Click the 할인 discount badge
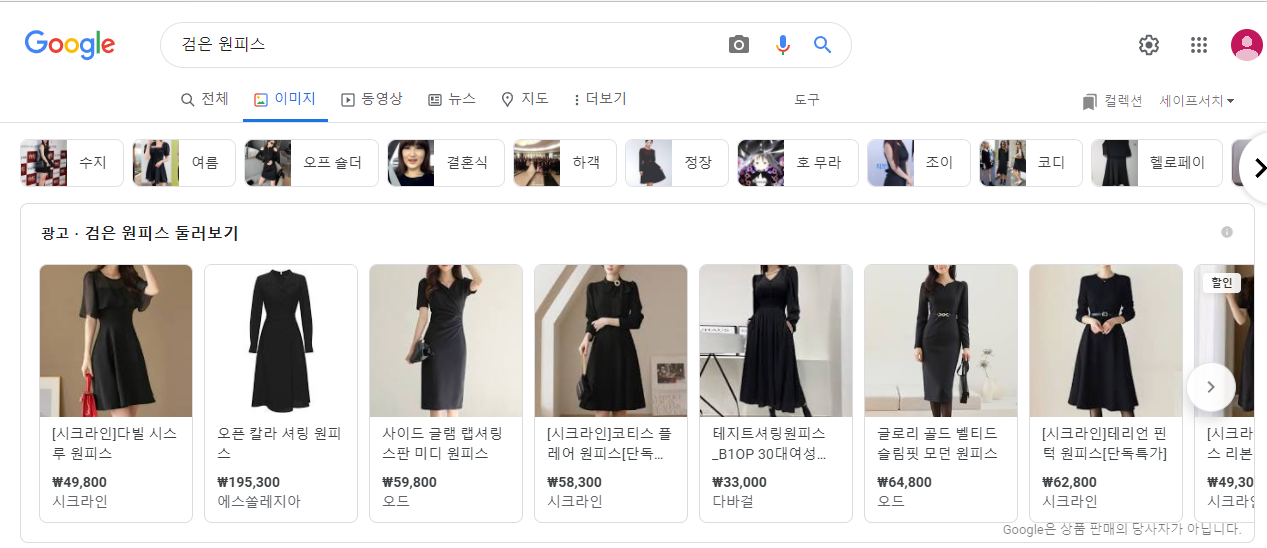The image size is (1267, 548). (1222, 283)
